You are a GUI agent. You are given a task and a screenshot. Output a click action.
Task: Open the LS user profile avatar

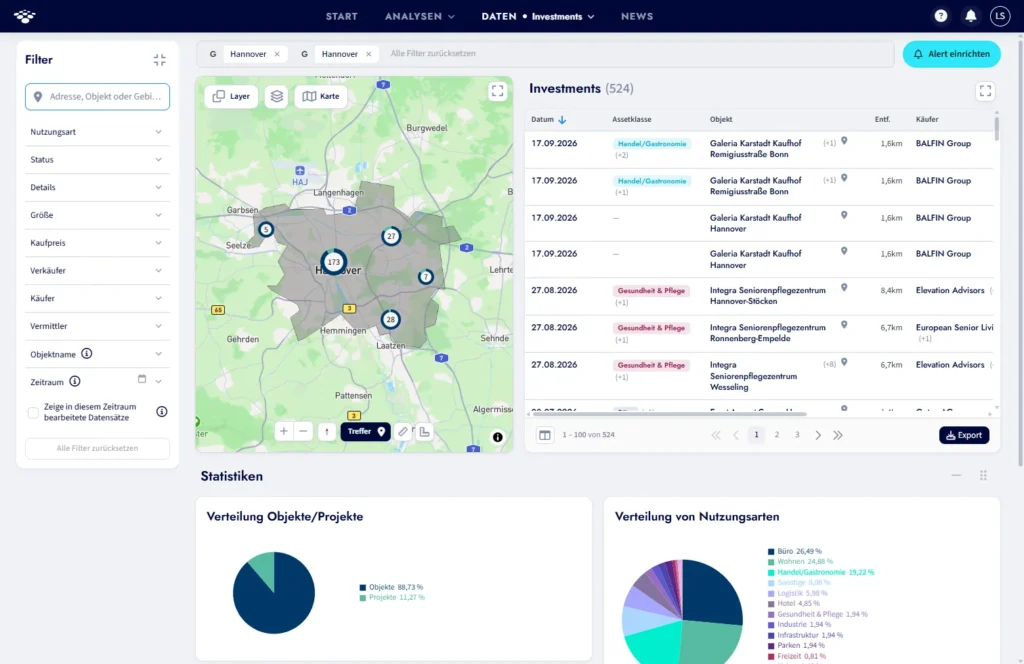pyautogui.click(x=1000, y=16)
